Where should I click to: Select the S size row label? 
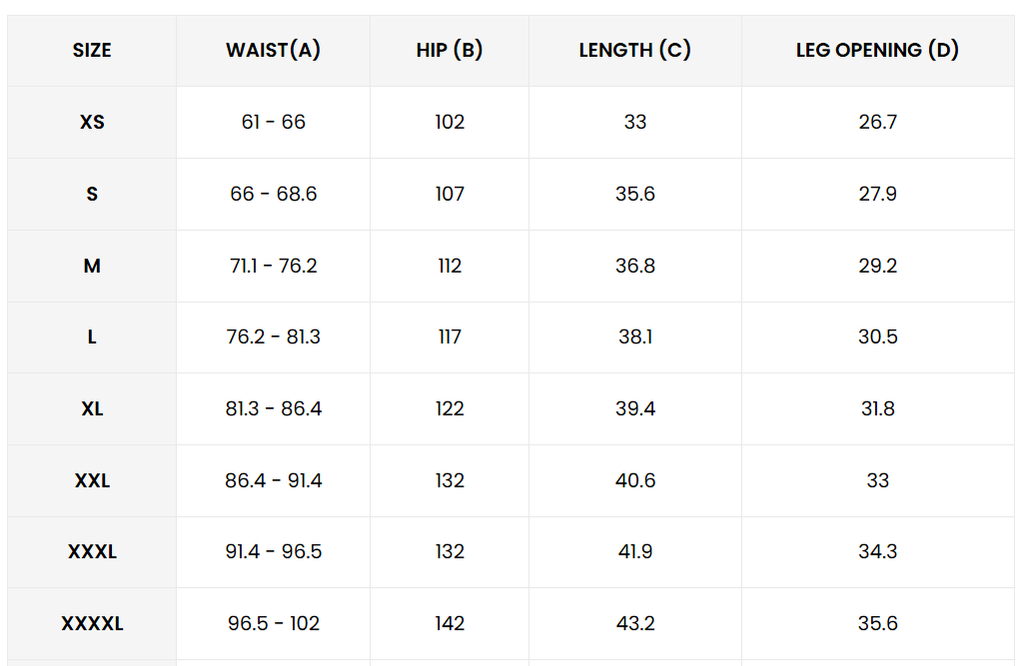92,194
